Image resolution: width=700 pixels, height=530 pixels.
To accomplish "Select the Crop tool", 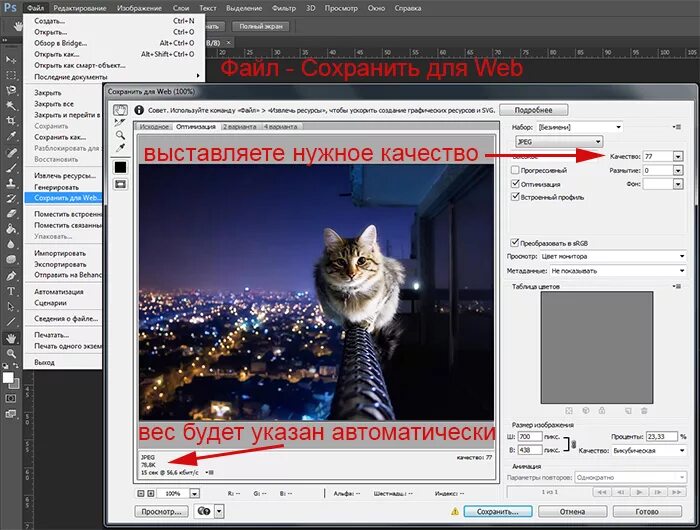I will coord(11,121).
